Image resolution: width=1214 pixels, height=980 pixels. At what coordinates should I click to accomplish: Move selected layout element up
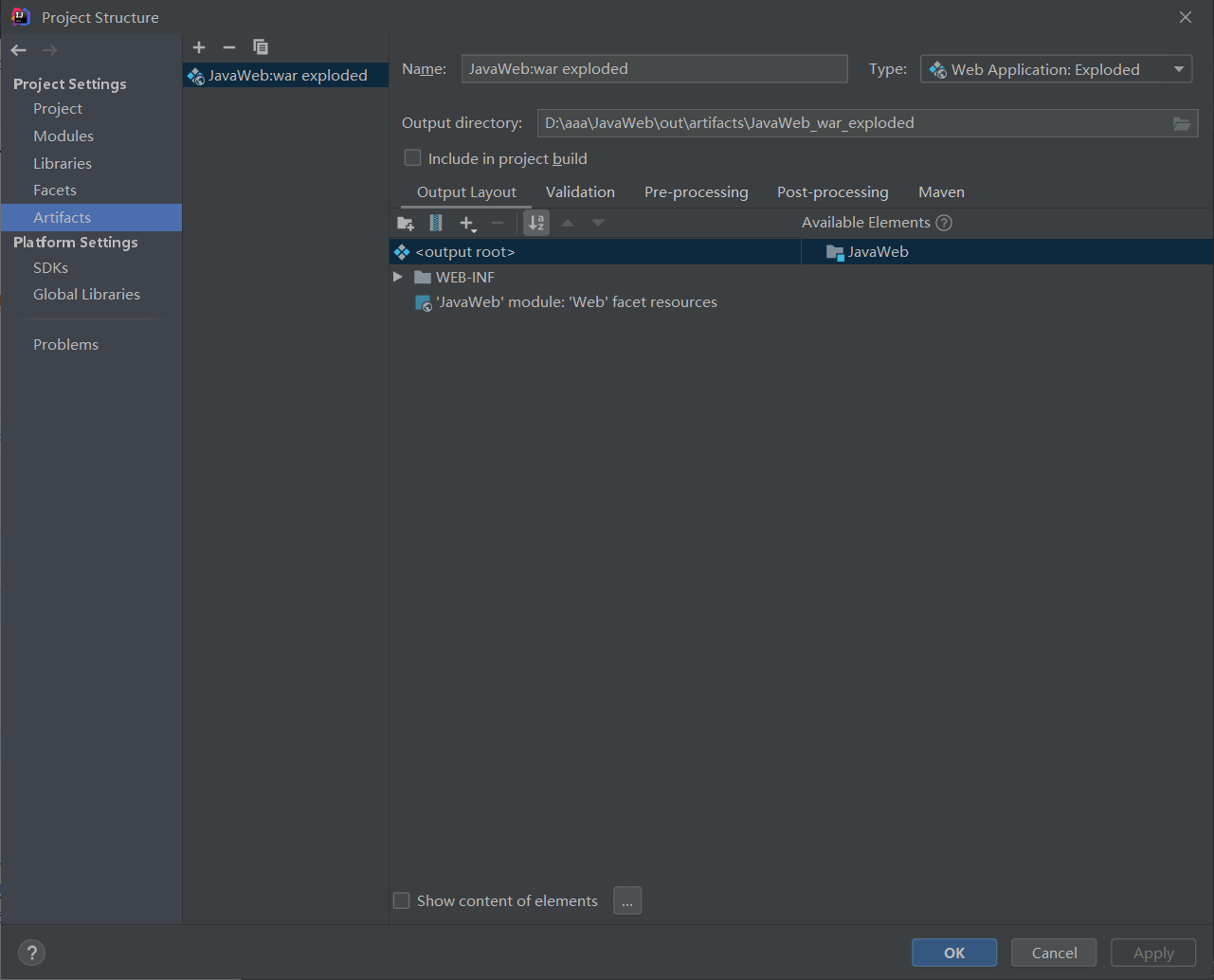click(x=568, y=223)
